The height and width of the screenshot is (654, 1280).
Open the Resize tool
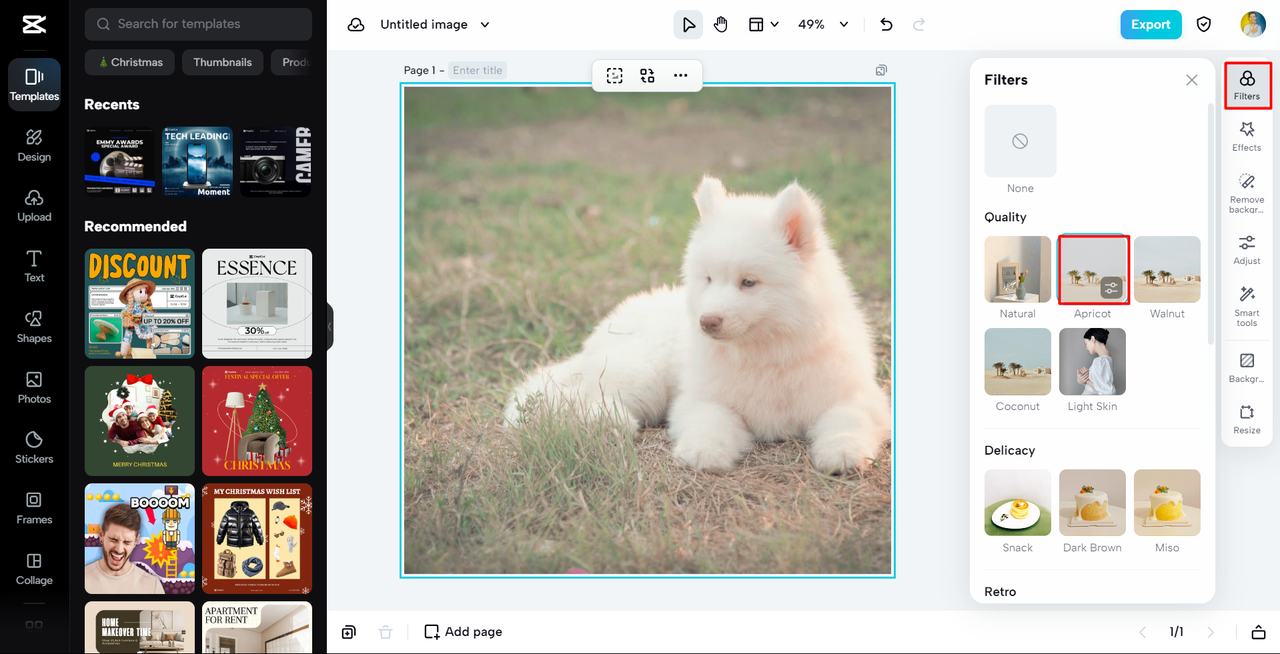[1247, 419]
